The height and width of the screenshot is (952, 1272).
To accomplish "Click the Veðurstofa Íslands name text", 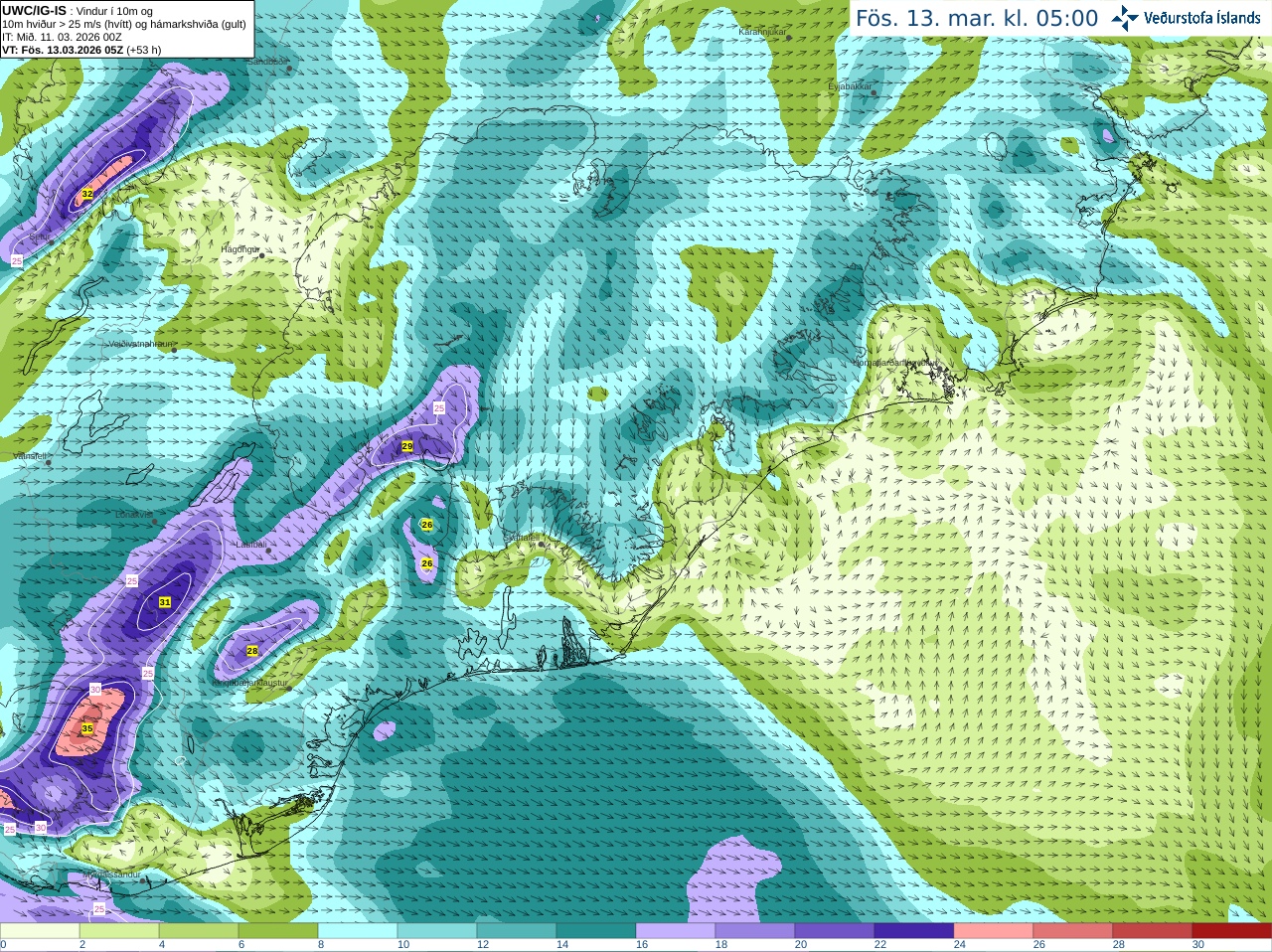I will pyautogui.click(x=1201, y=18).
